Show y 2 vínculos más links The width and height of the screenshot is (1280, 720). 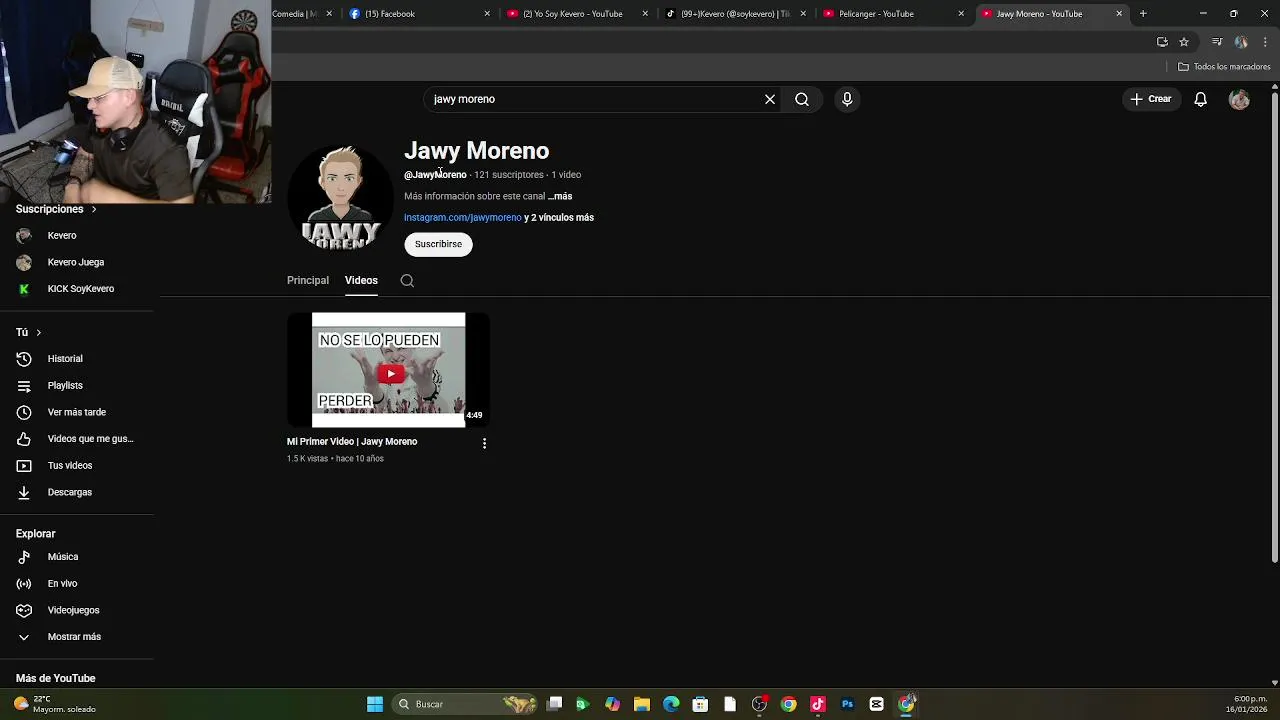point(559,218)
